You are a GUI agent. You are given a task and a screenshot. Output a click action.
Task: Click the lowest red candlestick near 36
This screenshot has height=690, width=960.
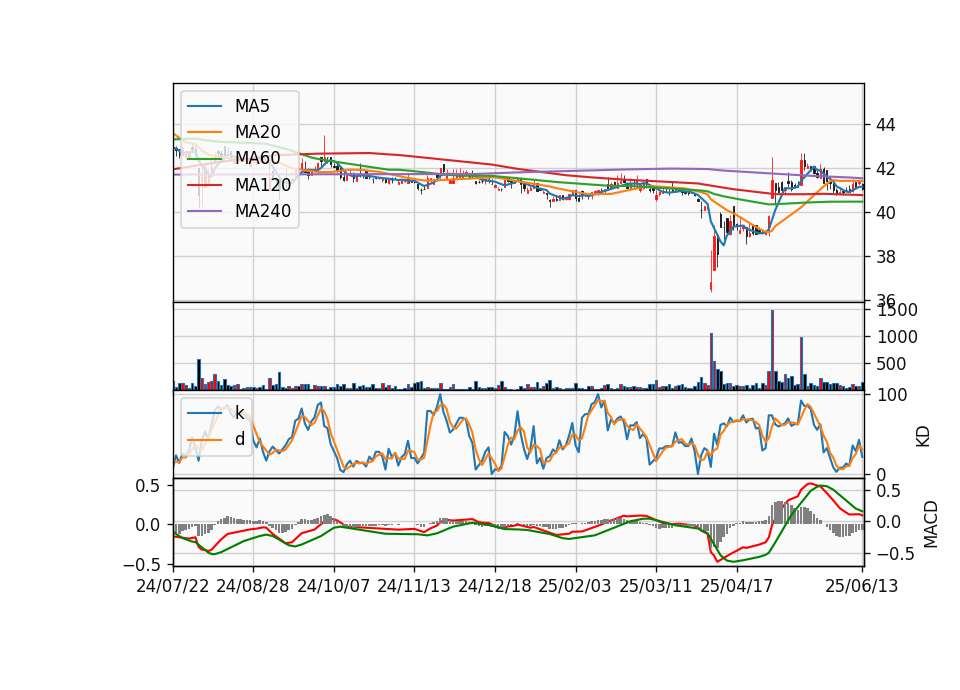[x=711, y=286]
